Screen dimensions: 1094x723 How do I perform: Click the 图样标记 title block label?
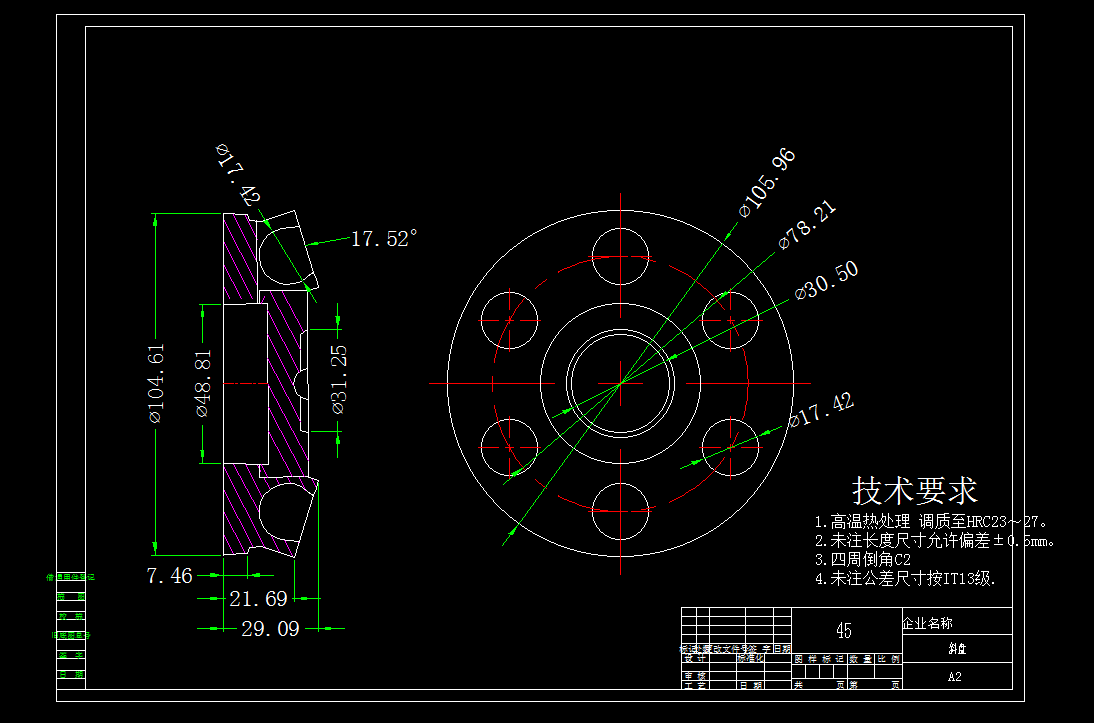click(x=820, y=659)
